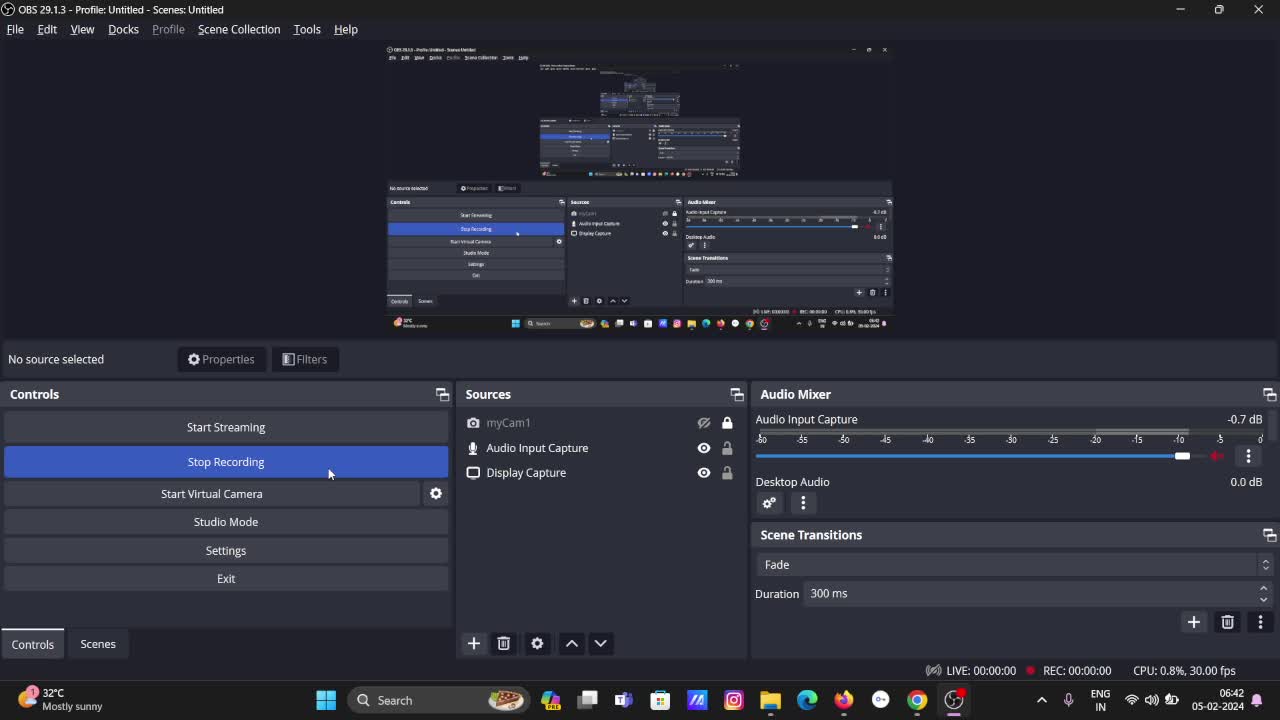Remove scene transition with trash icon
Screen dimensions: 1280x720
[1228, 622]
